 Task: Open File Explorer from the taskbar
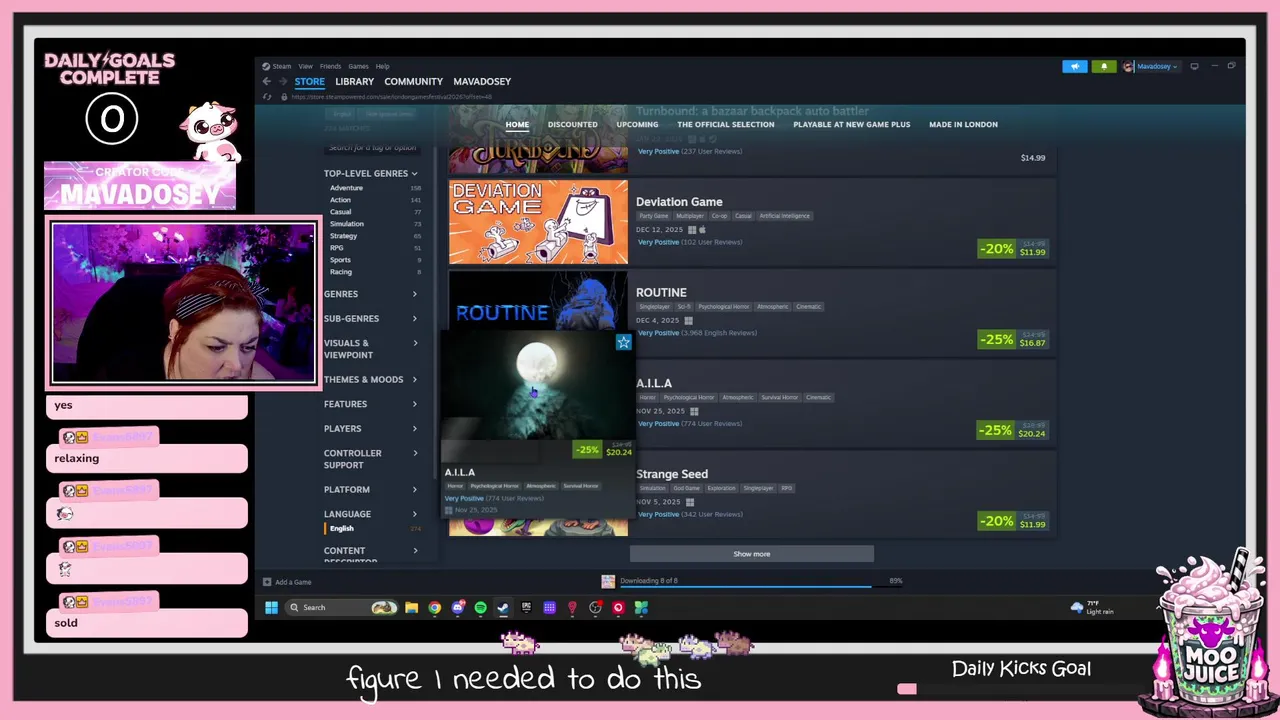click(x=411, y=607)
